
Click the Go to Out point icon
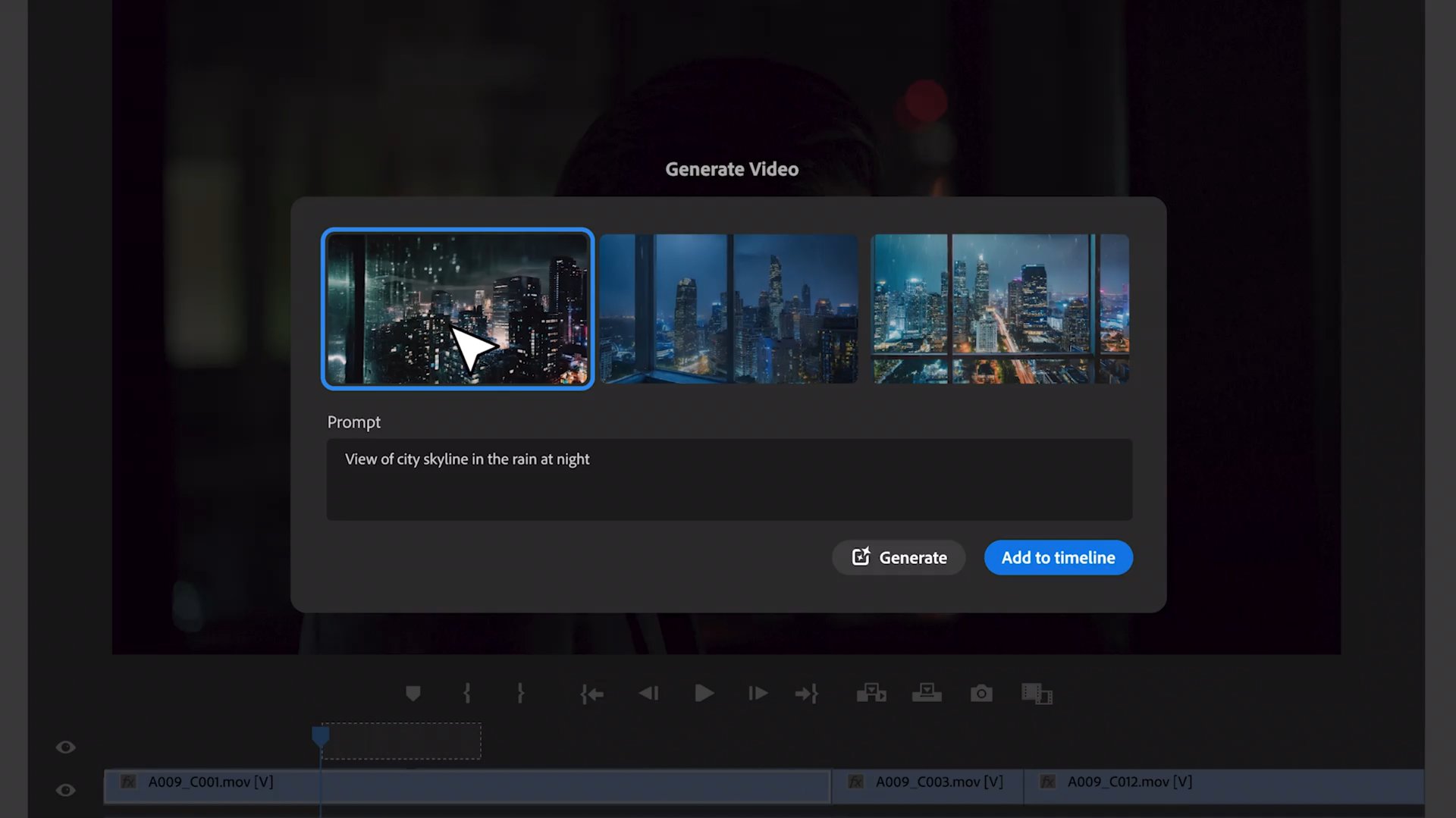806,694
